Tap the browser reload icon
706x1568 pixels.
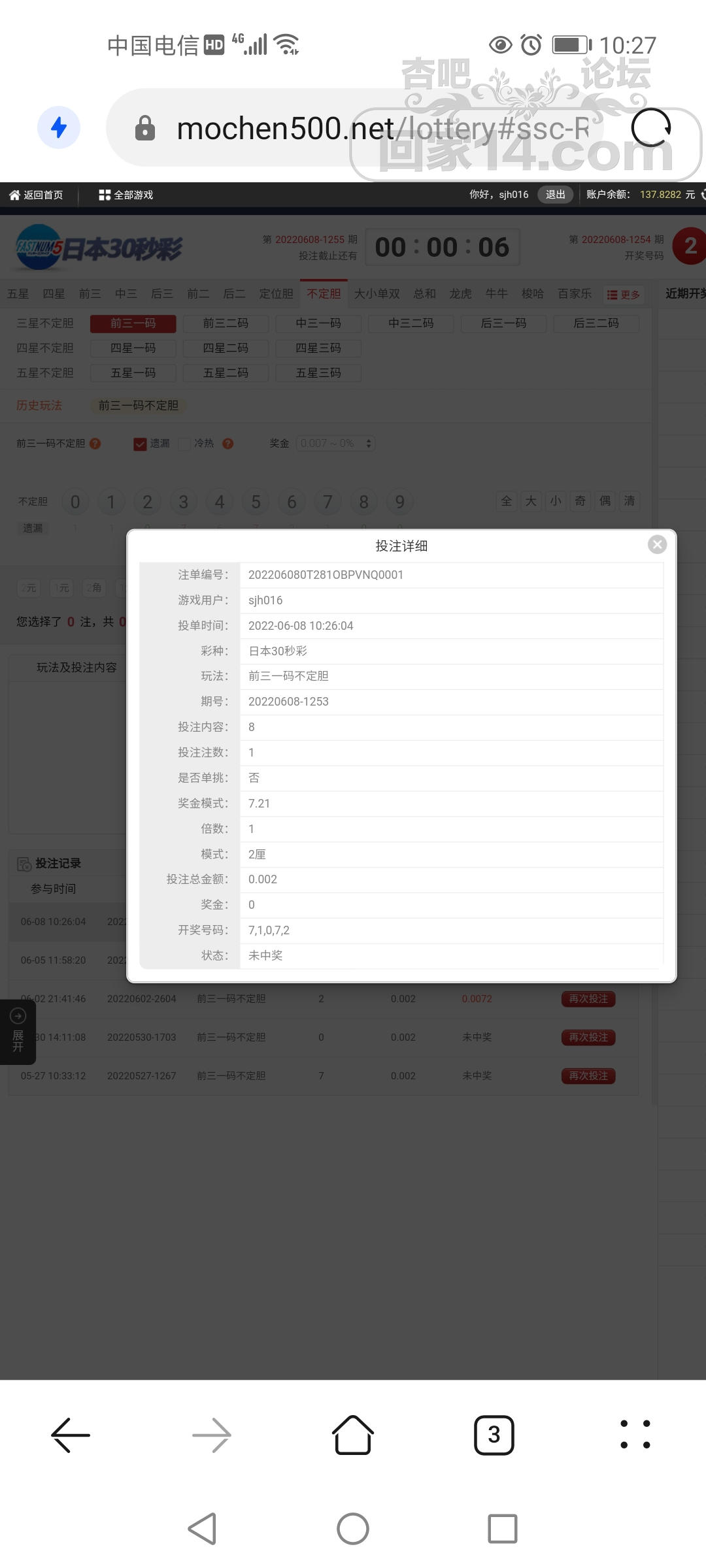pos(651,128)
